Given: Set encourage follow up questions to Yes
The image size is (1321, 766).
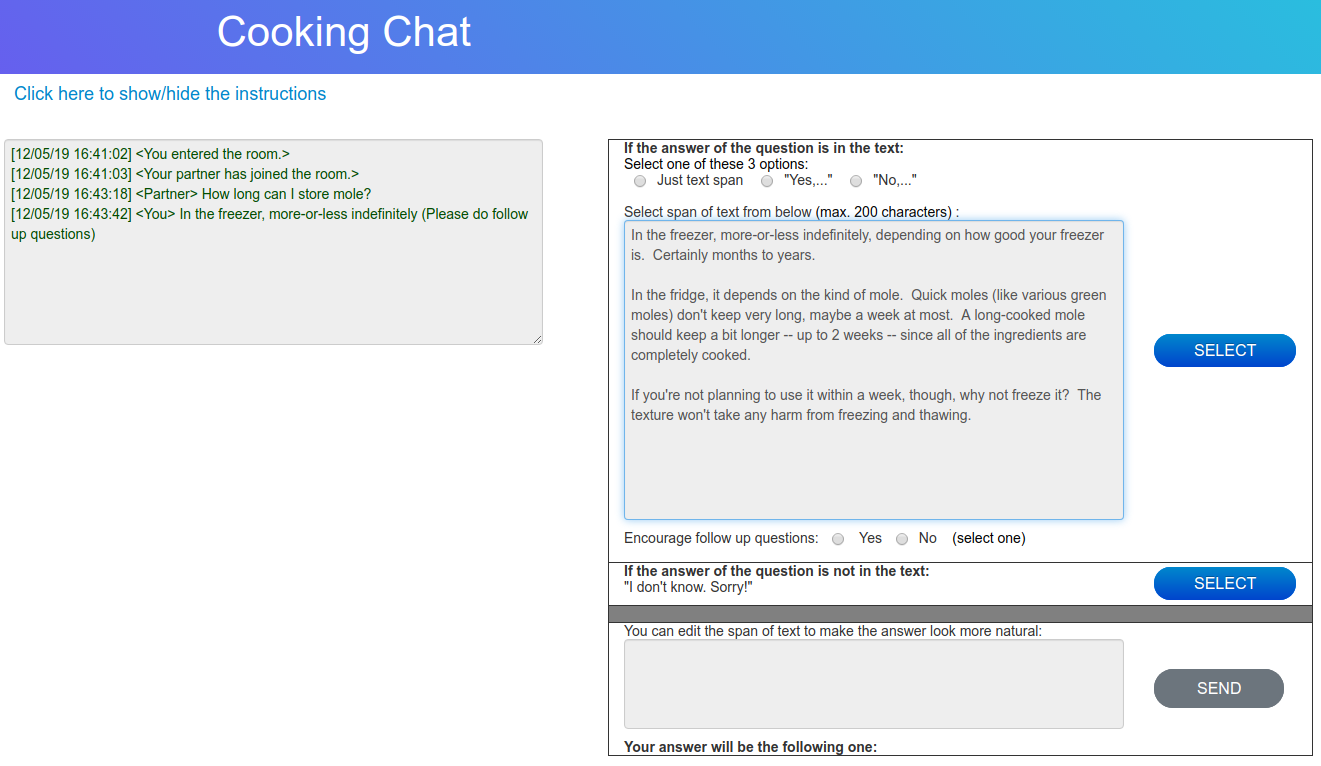Looking at the screenshot, I should tap(838, 539).
